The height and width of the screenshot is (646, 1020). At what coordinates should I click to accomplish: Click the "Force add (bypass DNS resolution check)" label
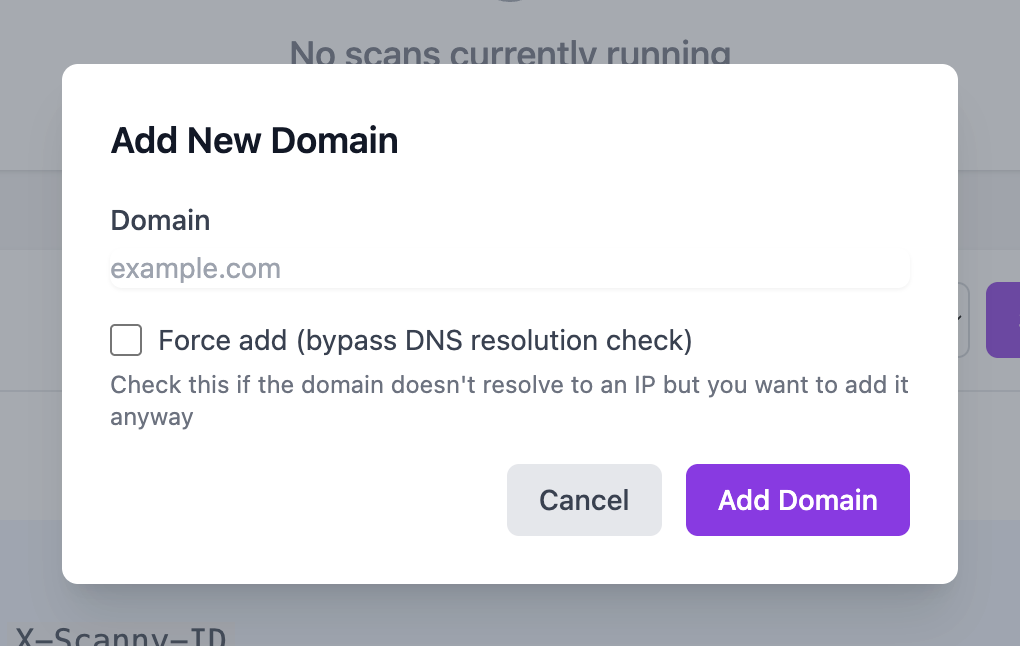(425, 340)
